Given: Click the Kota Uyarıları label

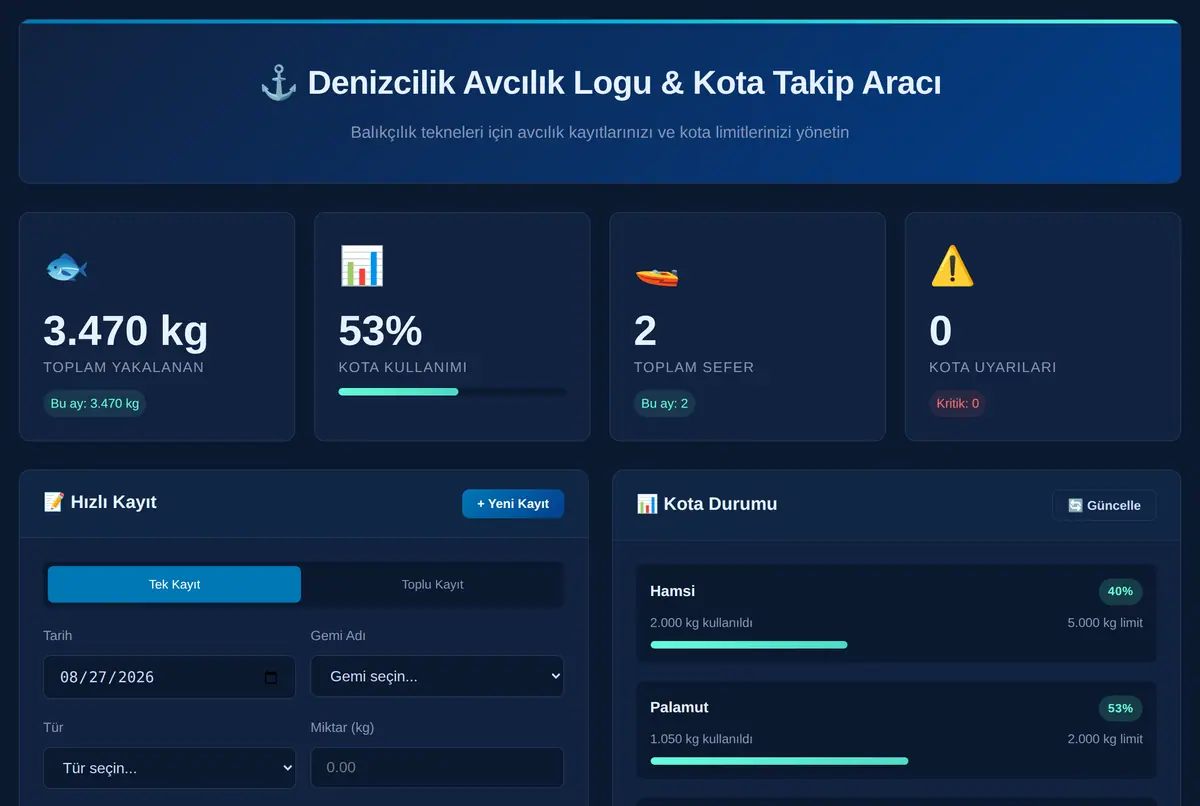Looking at the screenshot, I should tap(993, 367).
